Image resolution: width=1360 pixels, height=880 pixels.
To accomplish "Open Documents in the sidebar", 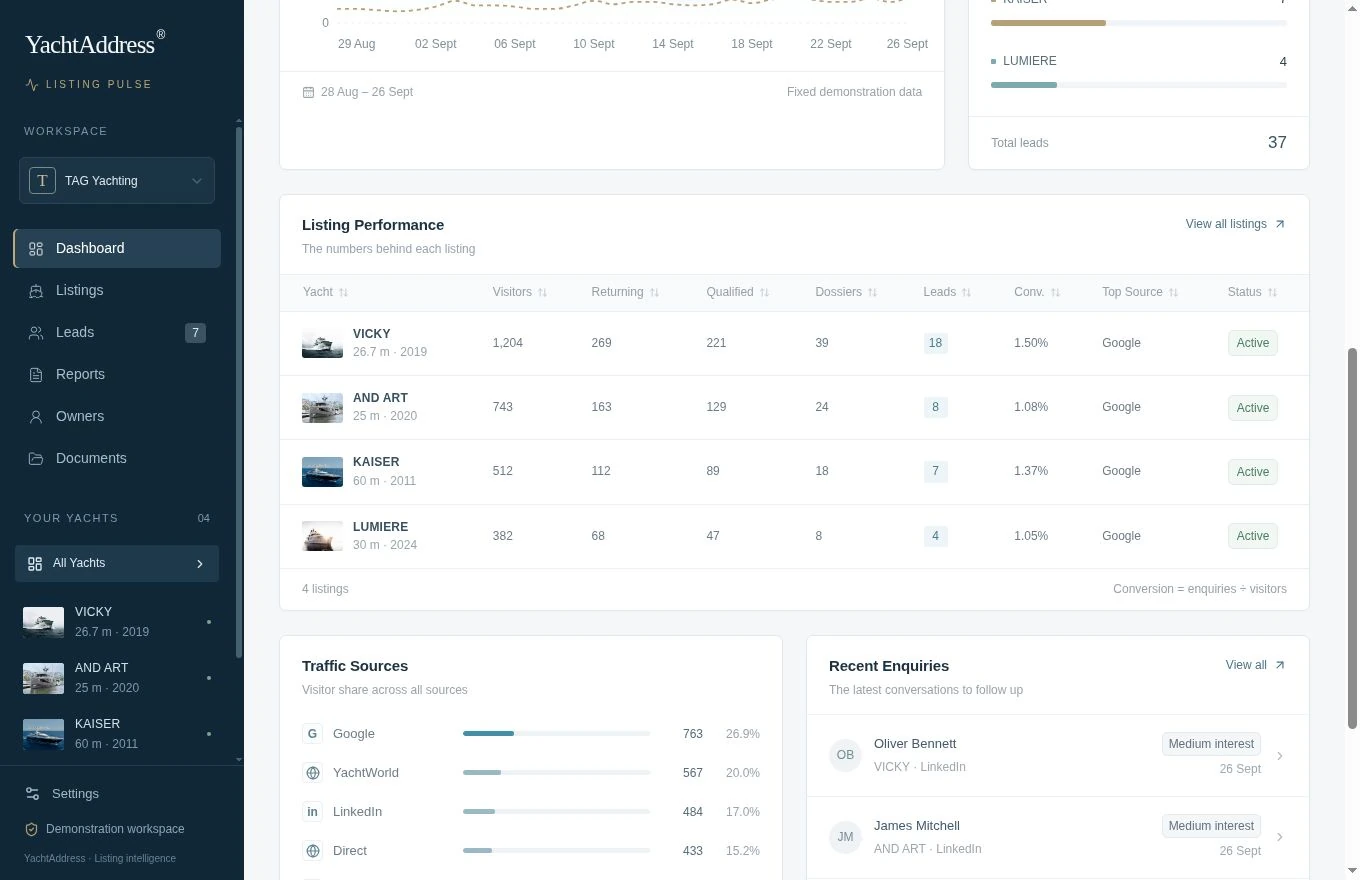I will click(117, 459).
